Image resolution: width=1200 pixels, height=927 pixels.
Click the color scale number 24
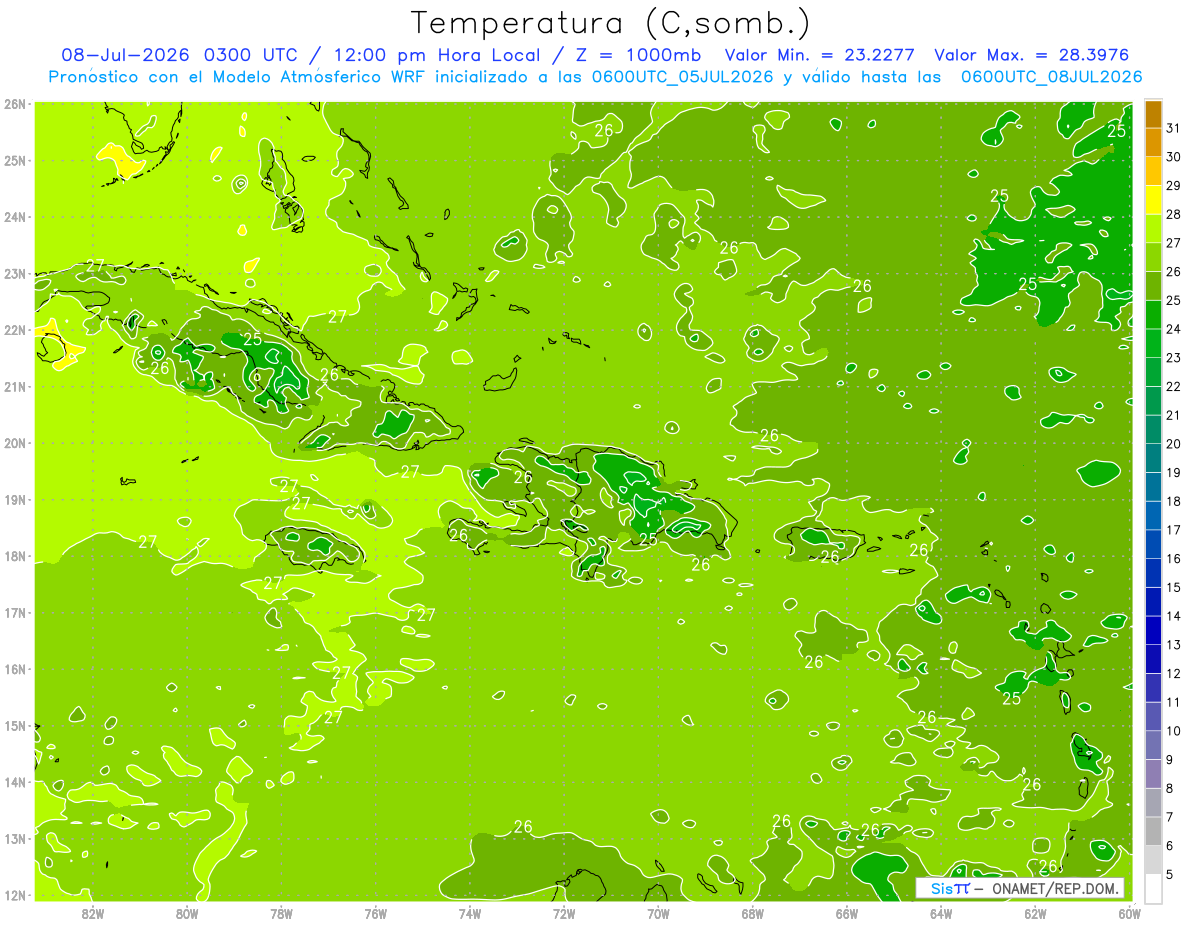click(x=1173, y=329)
